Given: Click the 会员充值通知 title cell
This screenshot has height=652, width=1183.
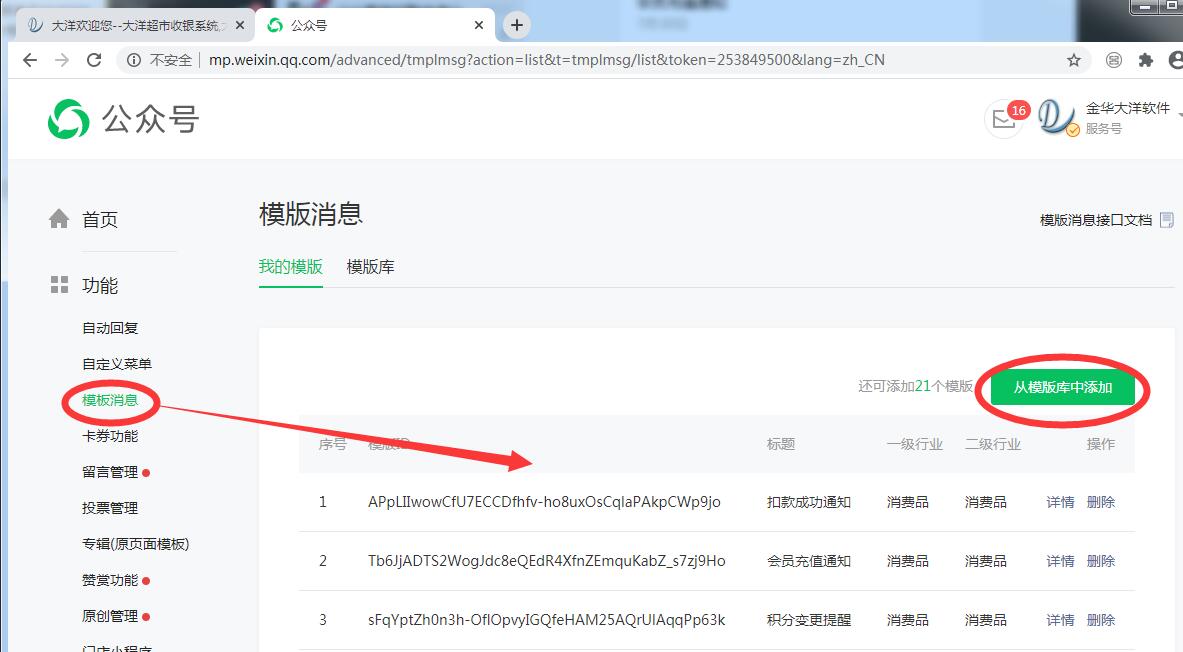Looking at the screenshot, I should click(809, 561).
